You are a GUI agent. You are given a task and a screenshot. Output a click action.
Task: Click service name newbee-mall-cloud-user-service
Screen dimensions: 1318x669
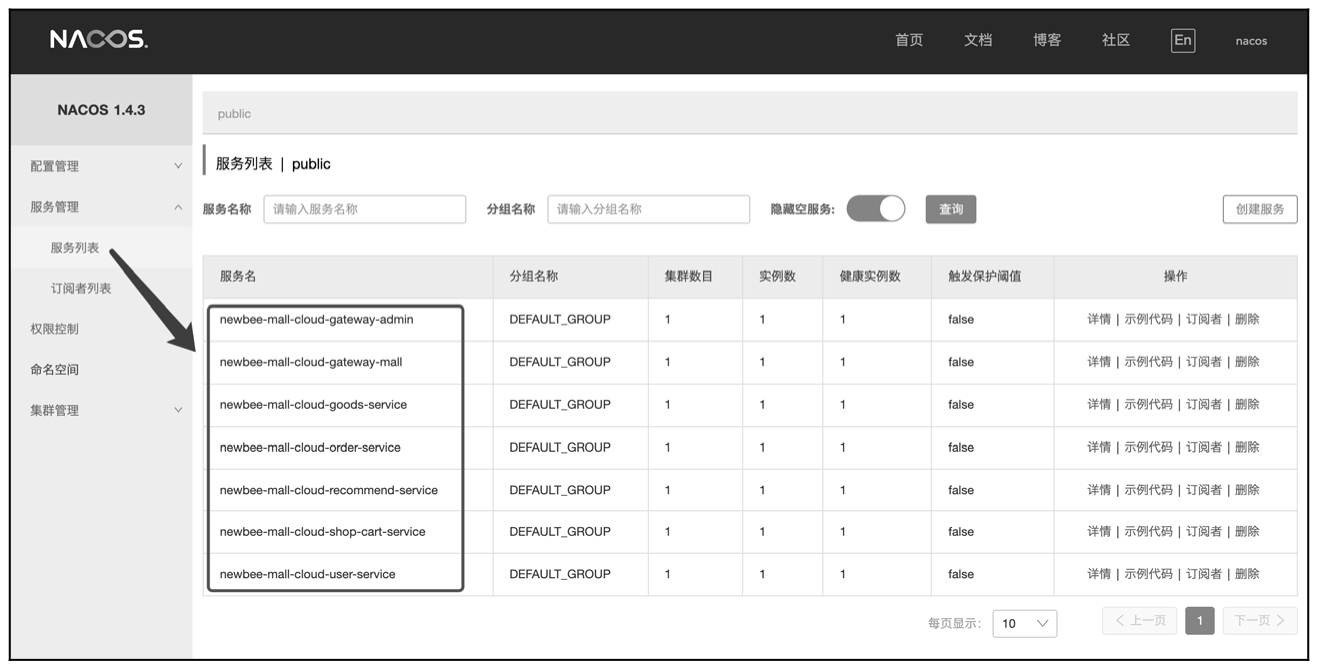307,574
